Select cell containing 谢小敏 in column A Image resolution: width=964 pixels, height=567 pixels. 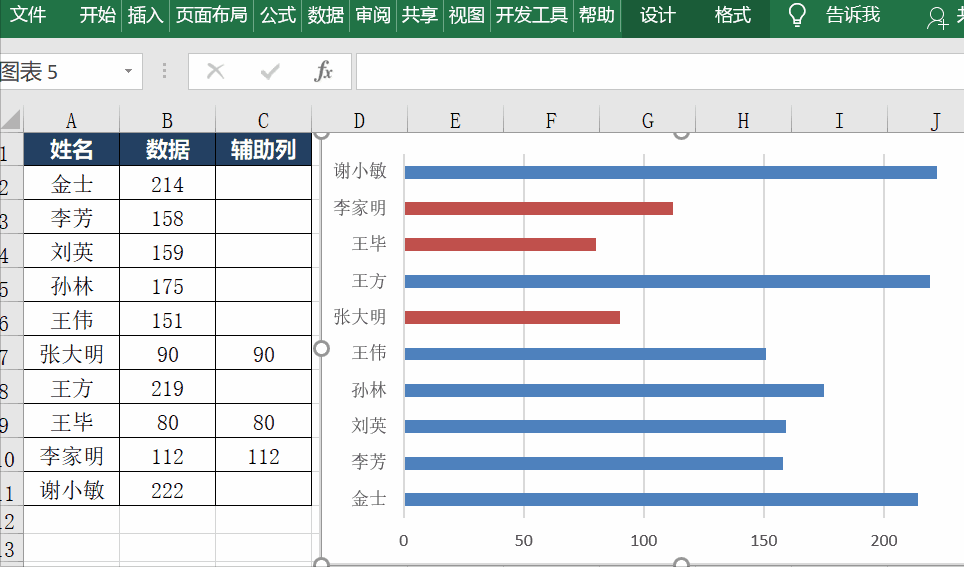pyautogui.click(x=71, y=490)
